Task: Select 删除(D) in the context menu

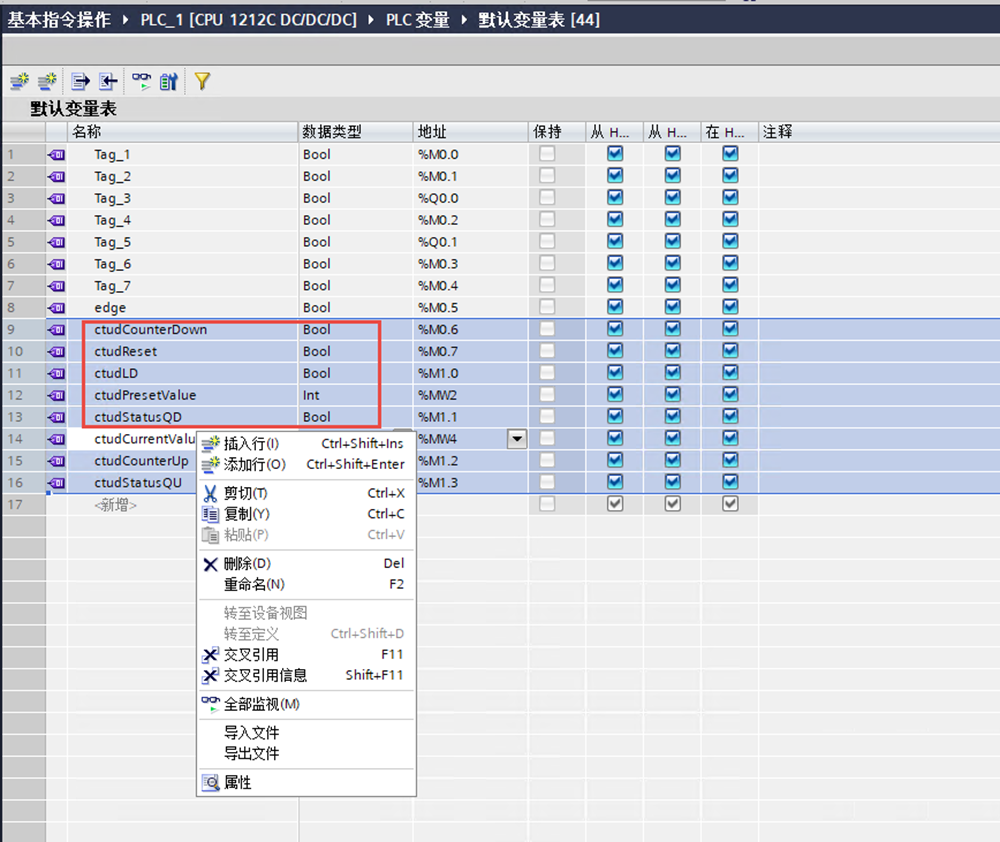Action: click(x=246, y=564)
